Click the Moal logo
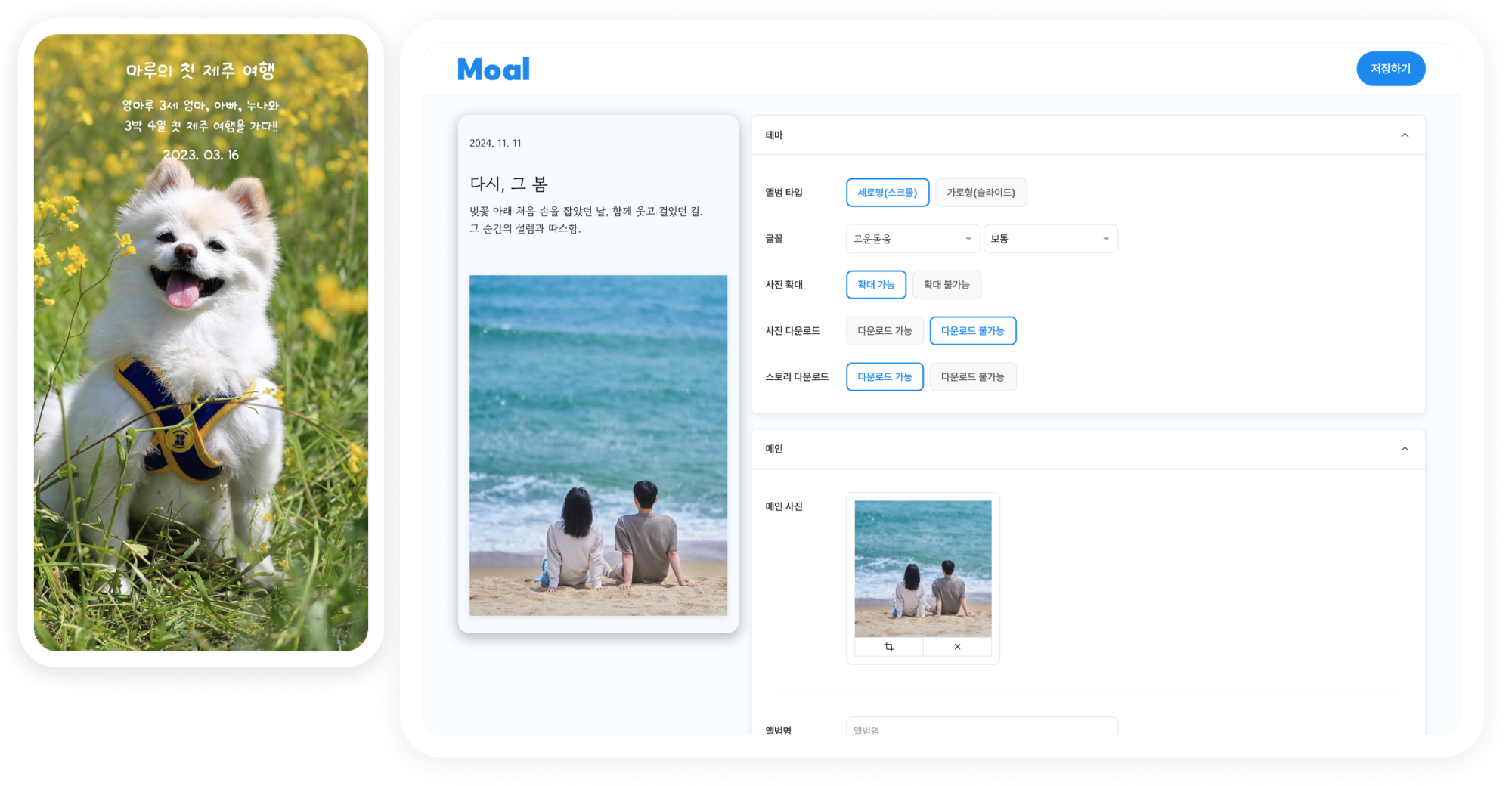This screenshot has height=786, width=1512. coord(494,70)
